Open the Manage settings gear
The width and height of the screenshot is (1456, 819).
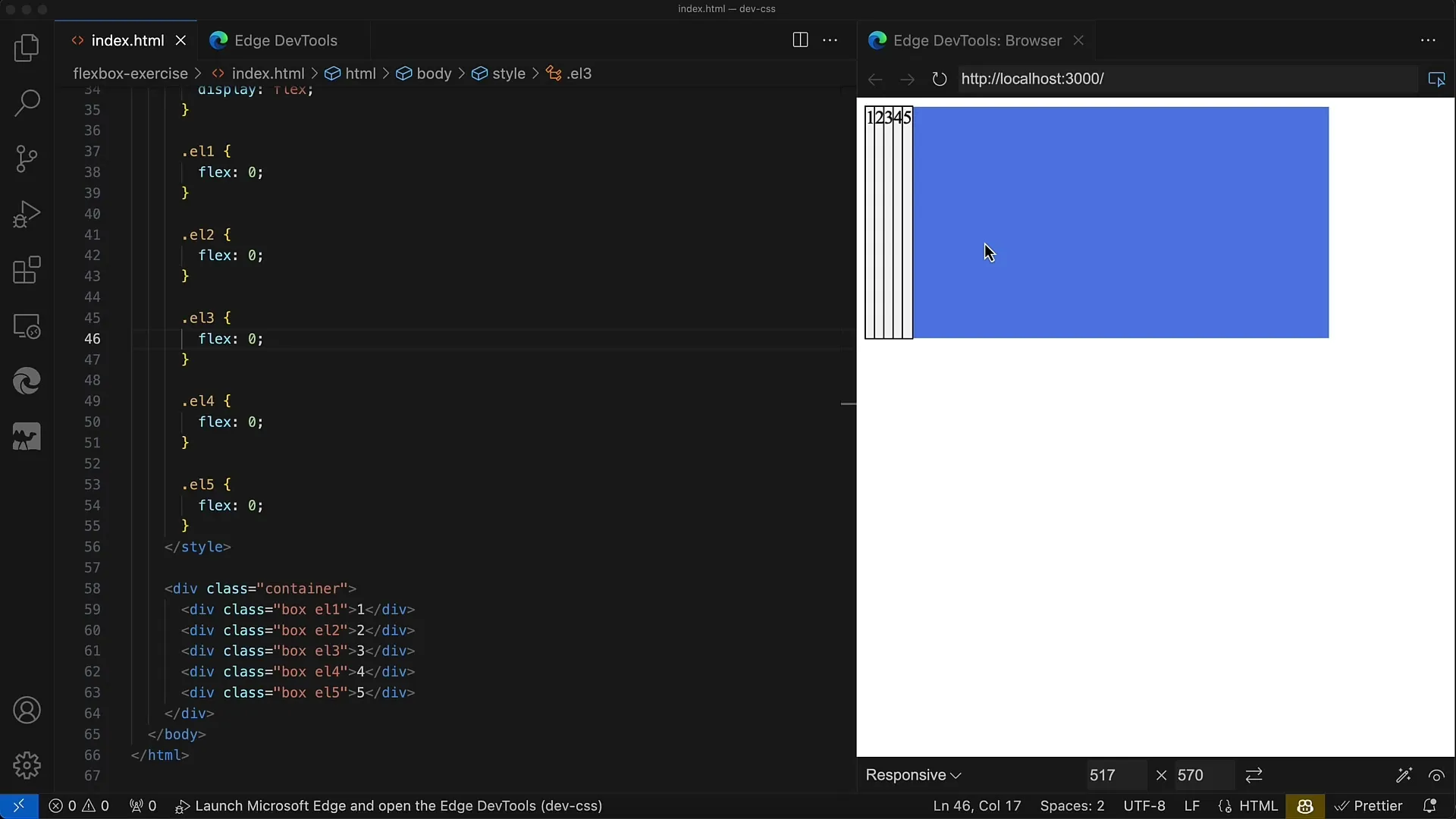[27, 766]
